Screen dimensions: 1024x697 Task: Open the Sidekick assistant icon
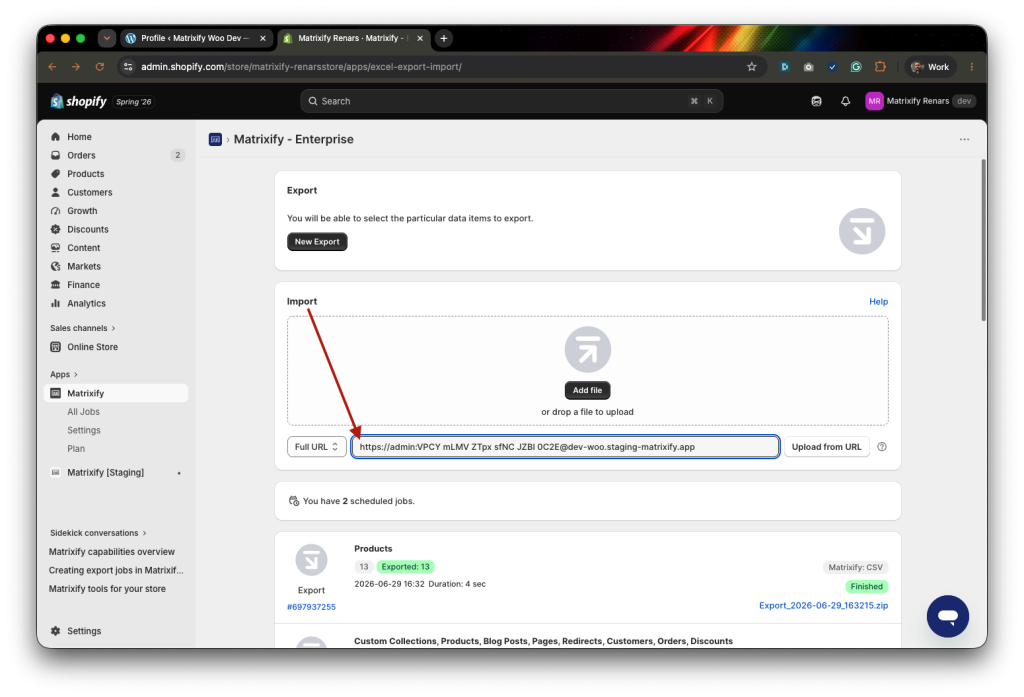coord(816,101)
